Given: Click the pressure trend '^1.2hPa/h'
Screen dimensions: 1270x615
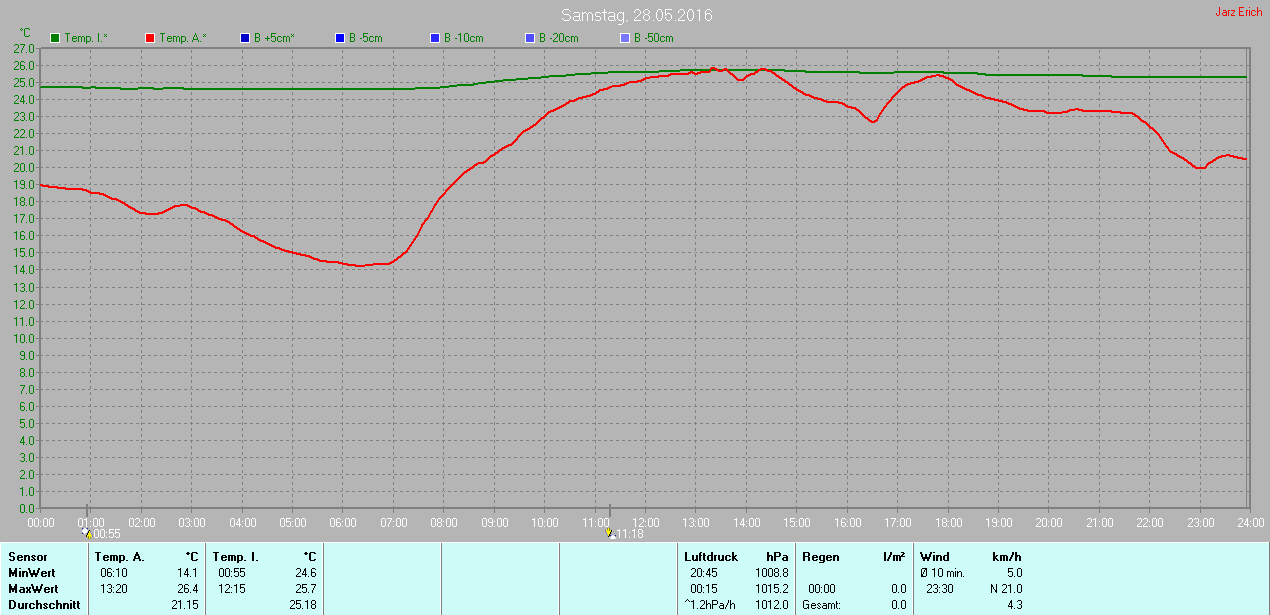Looking at the screenshot, I should tap(710, 605).
